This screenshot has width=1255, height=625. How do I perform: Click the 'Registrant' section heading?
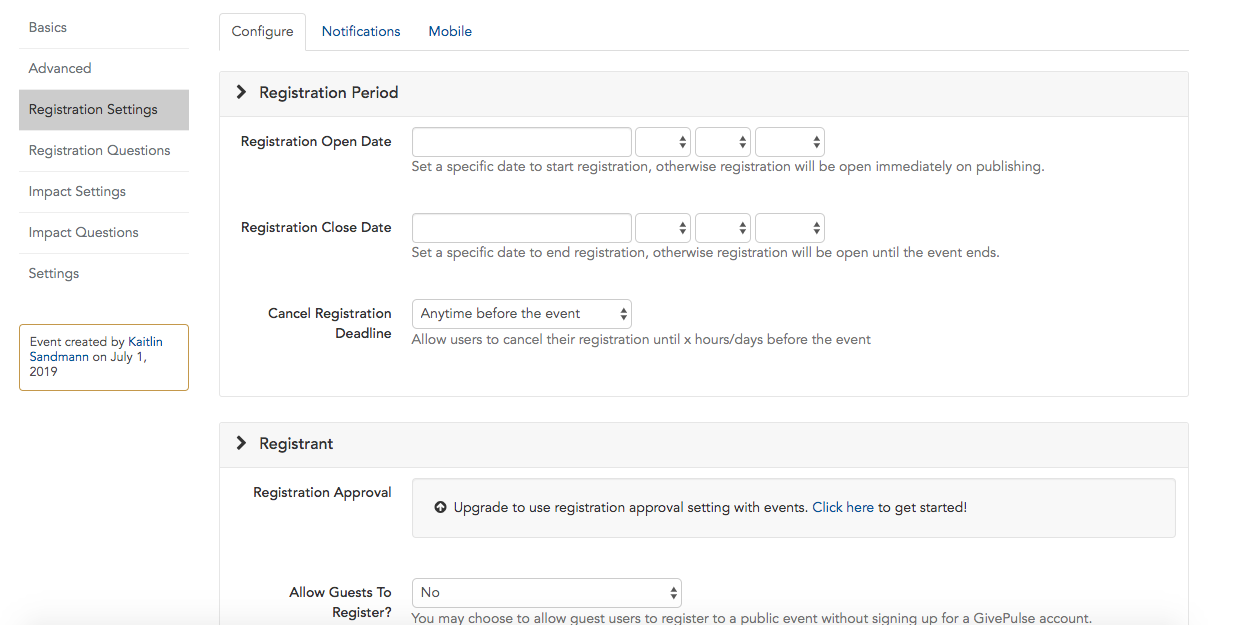(x=296, y=443)
